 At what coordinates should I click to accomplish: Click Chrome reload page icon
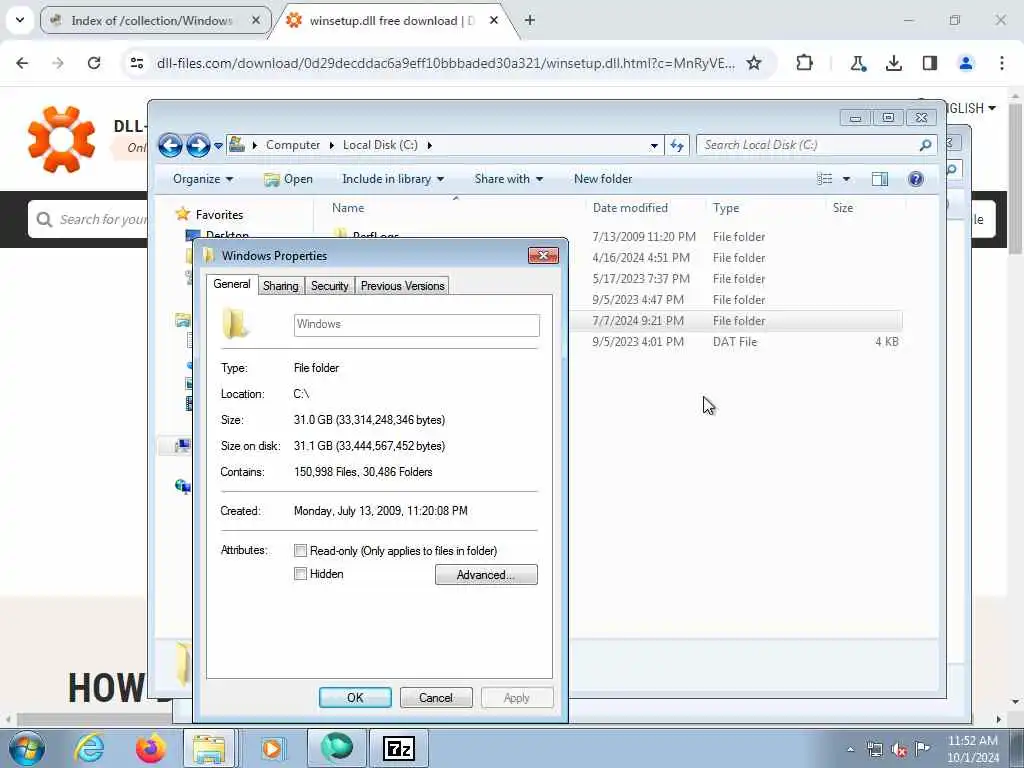coord(94,63)
